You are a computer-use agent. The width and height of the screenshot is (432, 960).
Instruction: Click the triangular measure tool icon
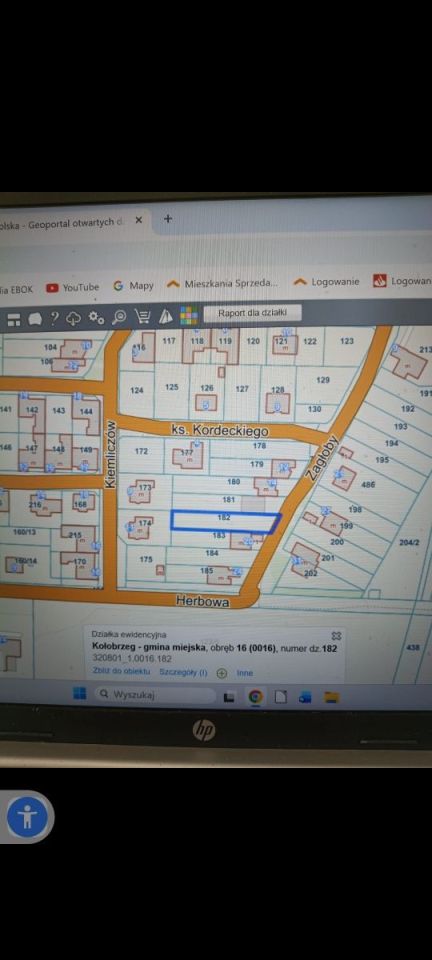point(166,316)
